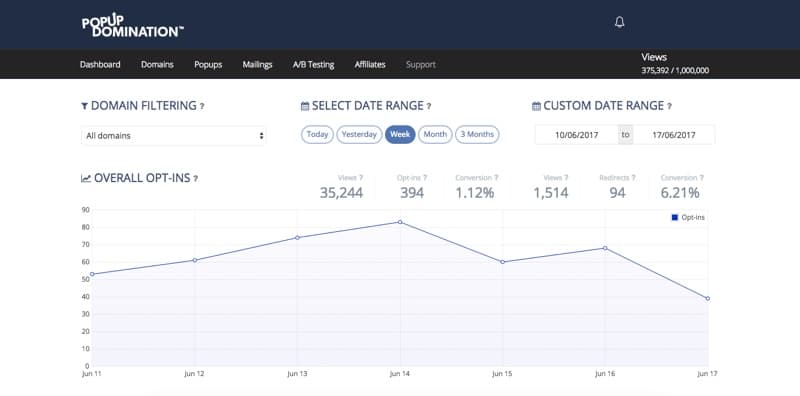Open Select Date Range help question mark
Screen dimensions: 800x396
[x=429, y=107]
